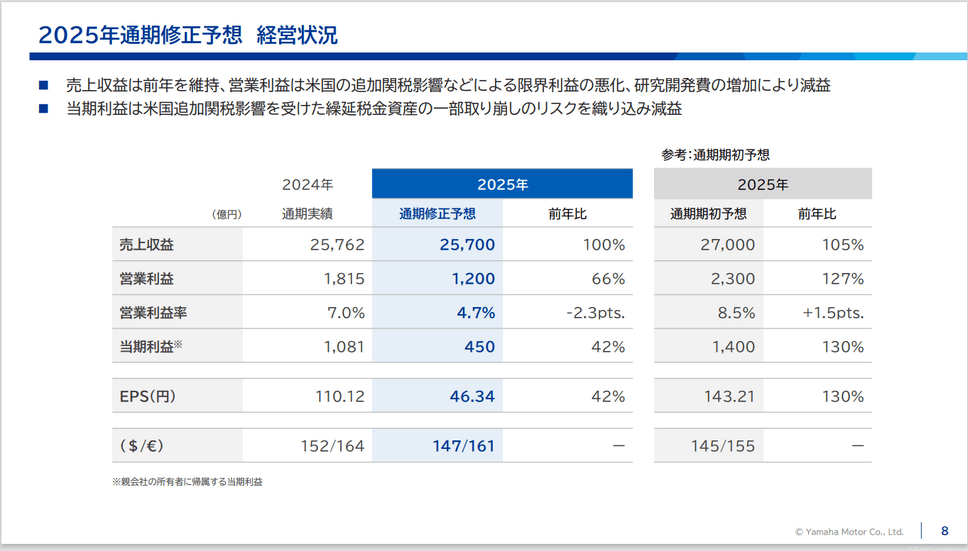Click the slide title 2025年通期修正予想 経営状況
The height and width of the screenshot is (551, 968).
(188, 35)
